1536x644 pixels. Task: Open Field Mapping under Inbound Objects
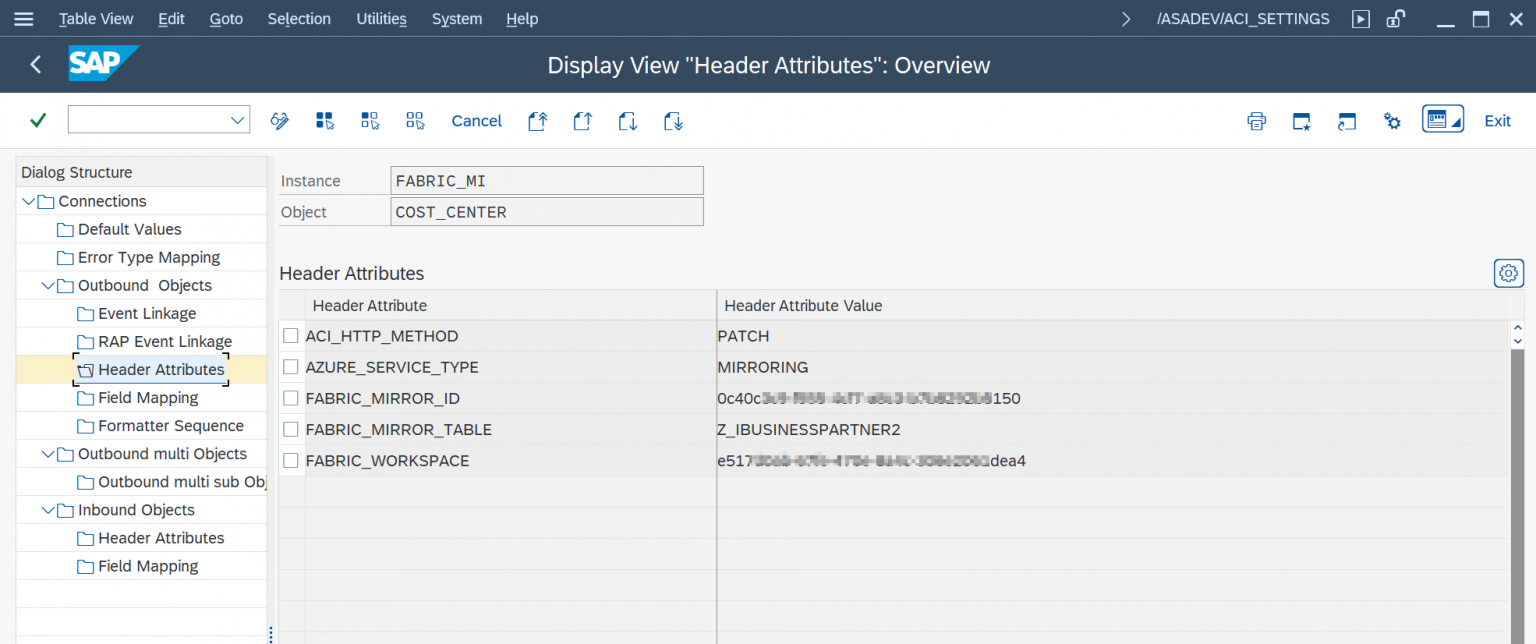click(x=148, y=565)
